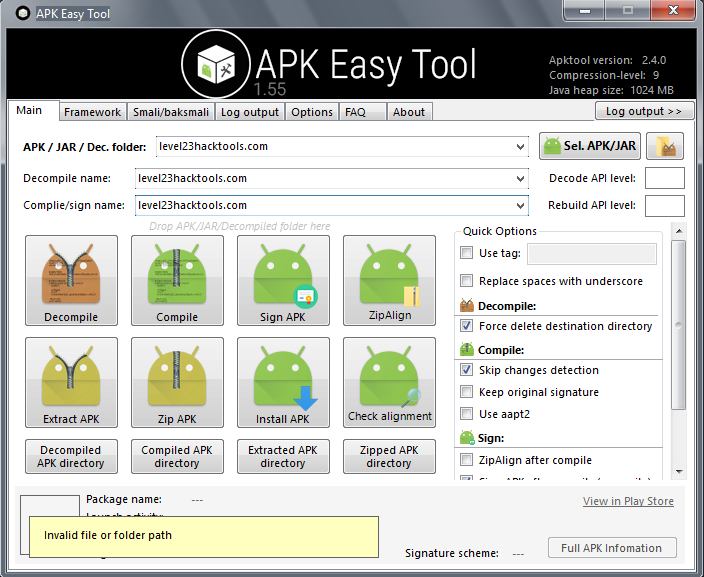Open Zipped APK directory
The image size is (704, 577).
[x=389, y=457]
